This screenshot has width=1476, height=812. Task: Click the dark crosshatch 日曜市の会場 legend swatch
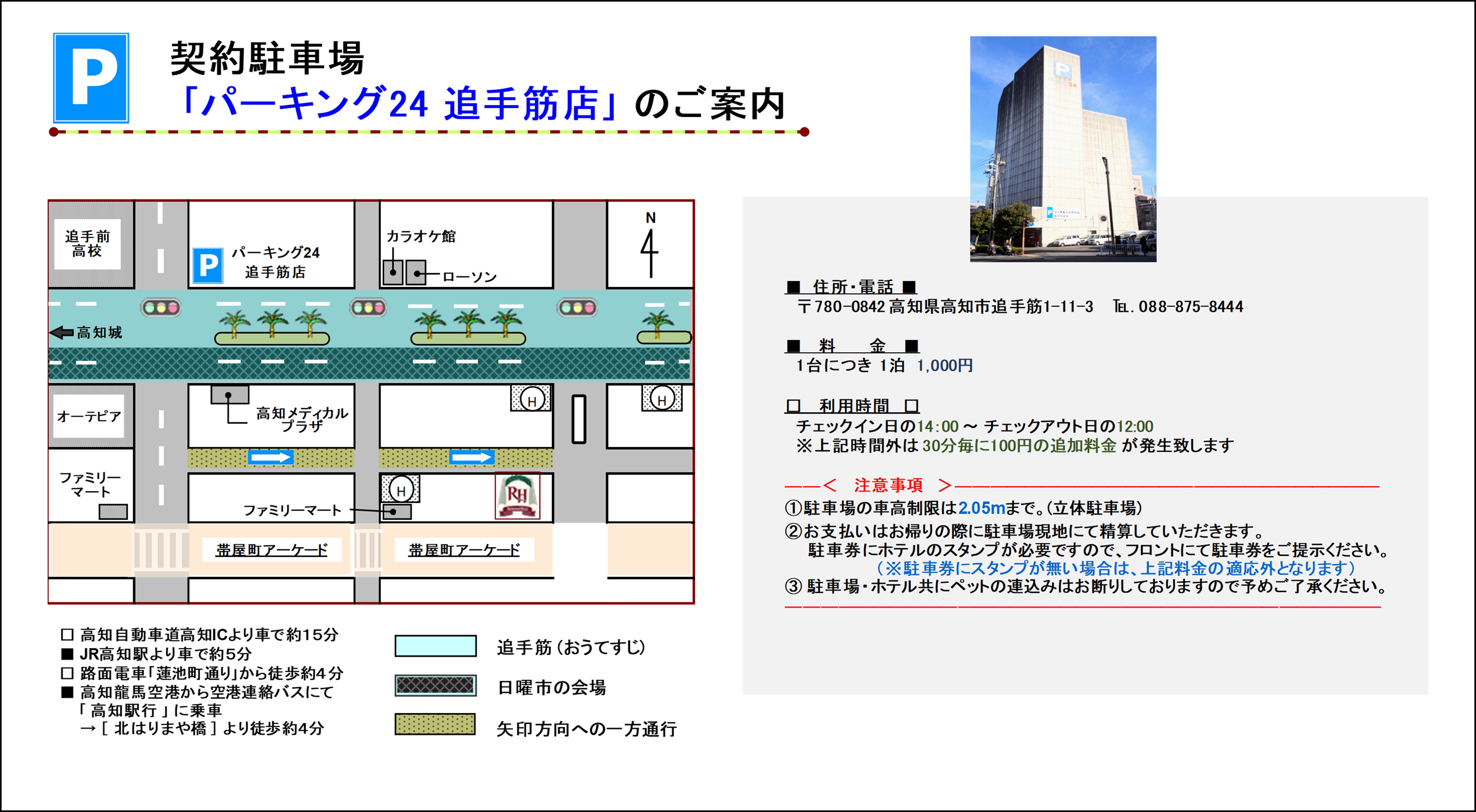[x=435, y=685]
